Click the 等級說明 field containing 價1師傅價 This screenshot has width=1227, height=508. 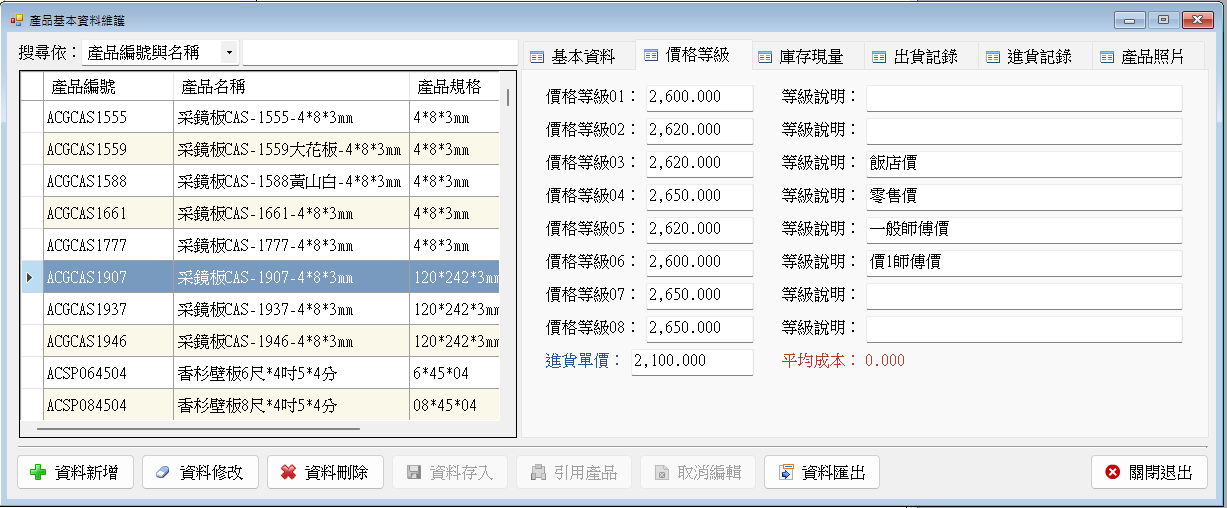(1024, 262)
